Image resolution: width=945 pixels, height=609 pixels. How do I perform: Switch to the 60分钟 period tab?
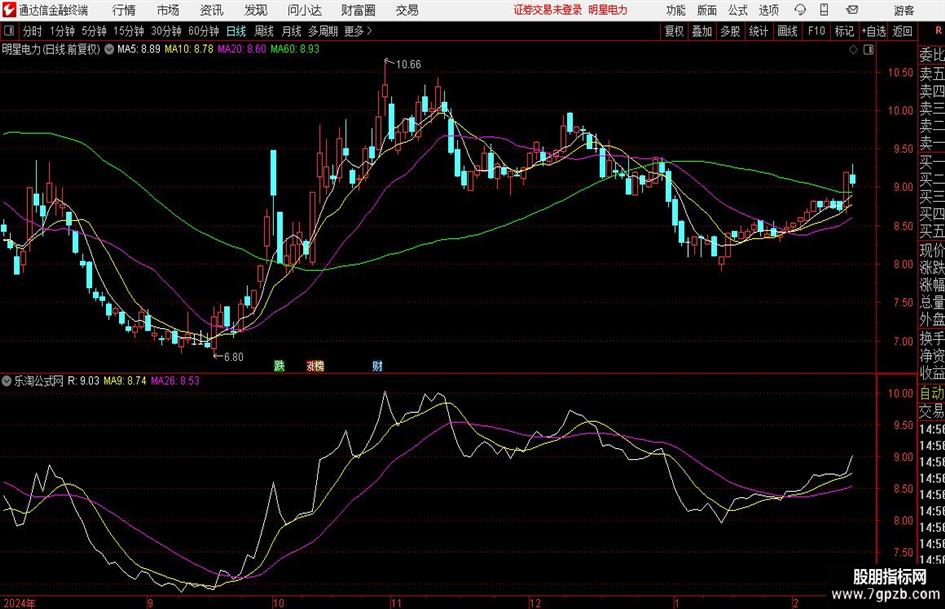coord(203,31)
